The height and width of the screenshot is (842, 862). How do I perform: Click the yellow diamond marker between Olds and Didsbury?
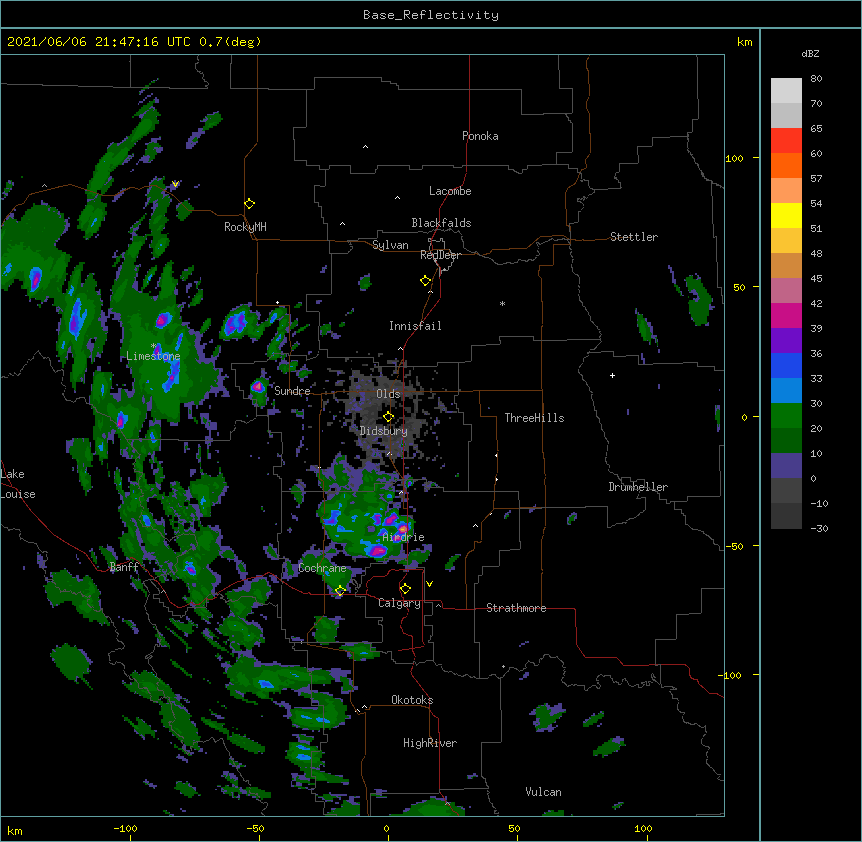point(388,417)
